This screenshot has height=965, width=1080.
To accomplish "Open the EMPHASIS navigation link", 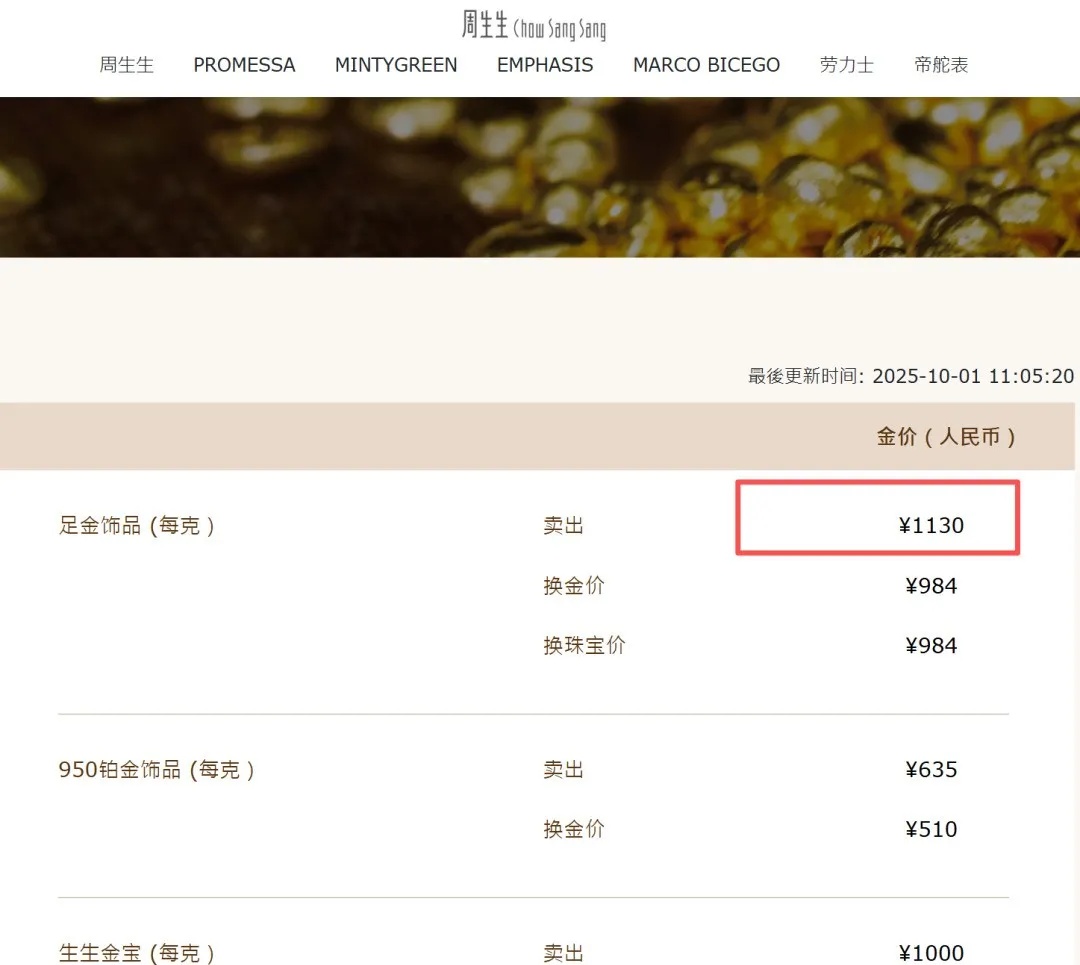I will pyautogui.click(x=545, y=65).
